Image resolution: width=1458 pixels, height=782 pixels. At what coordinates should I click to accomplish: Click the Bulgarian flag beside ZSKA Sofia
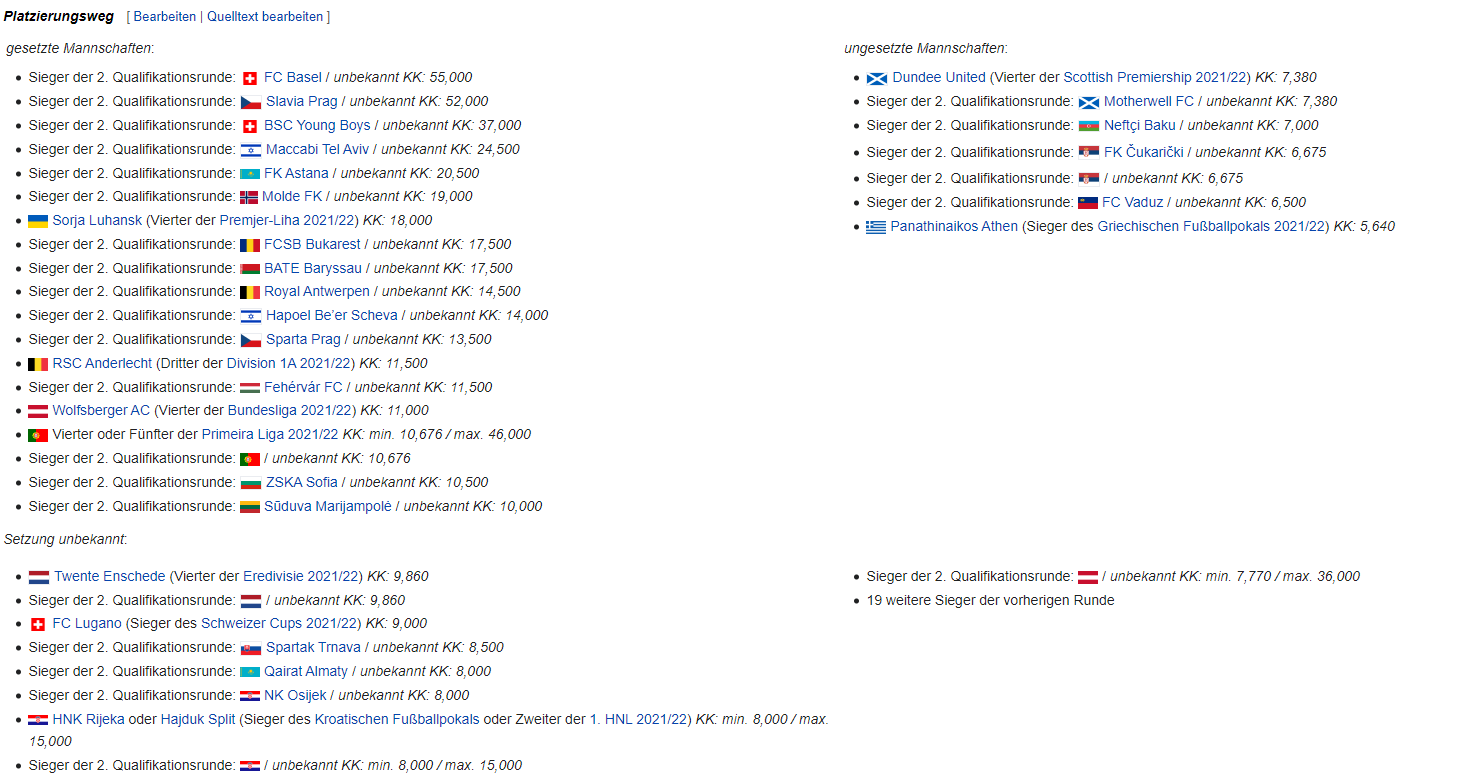[250, 483]
